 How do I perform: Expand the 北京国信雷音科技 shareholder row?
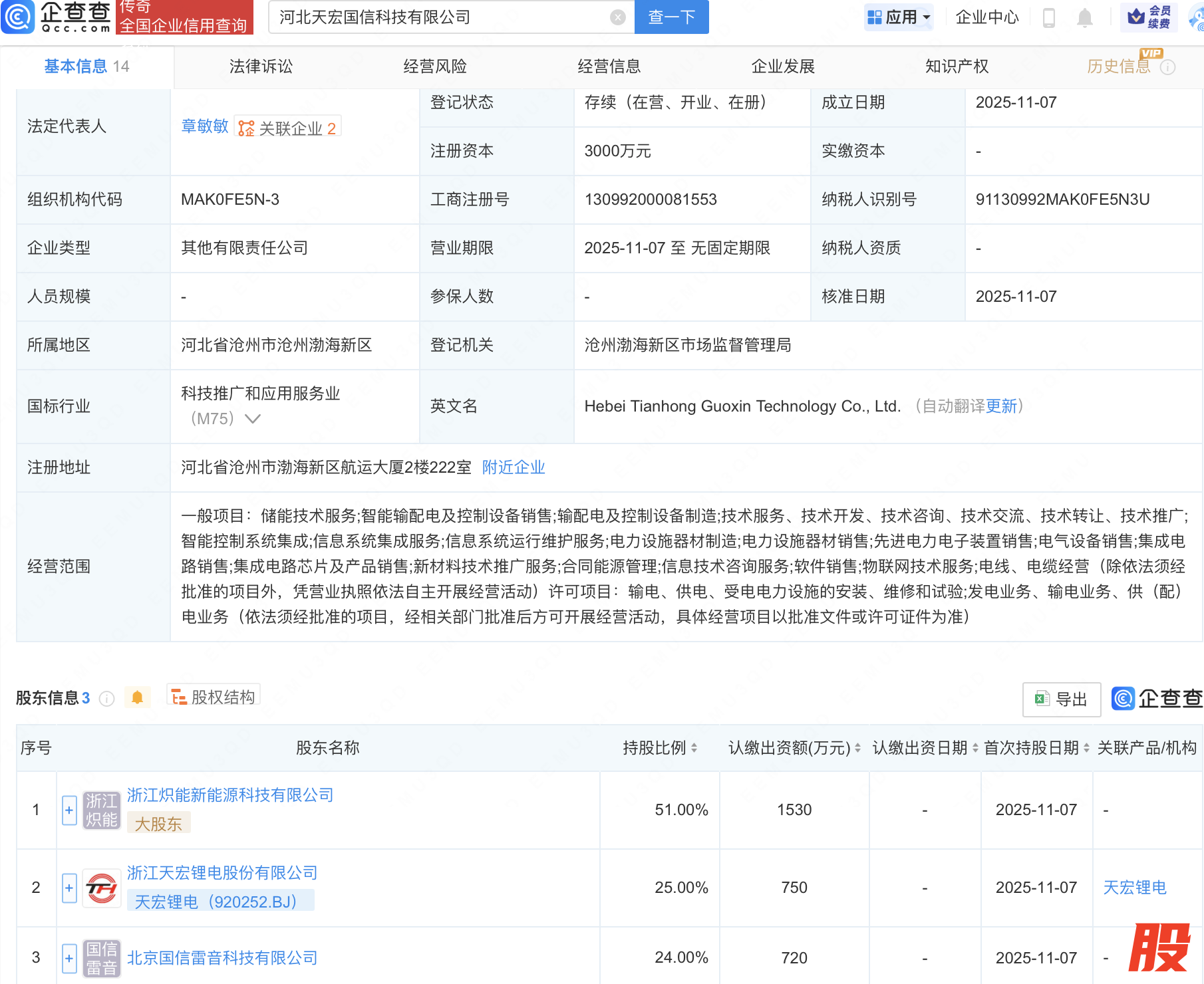coord(69,958)
